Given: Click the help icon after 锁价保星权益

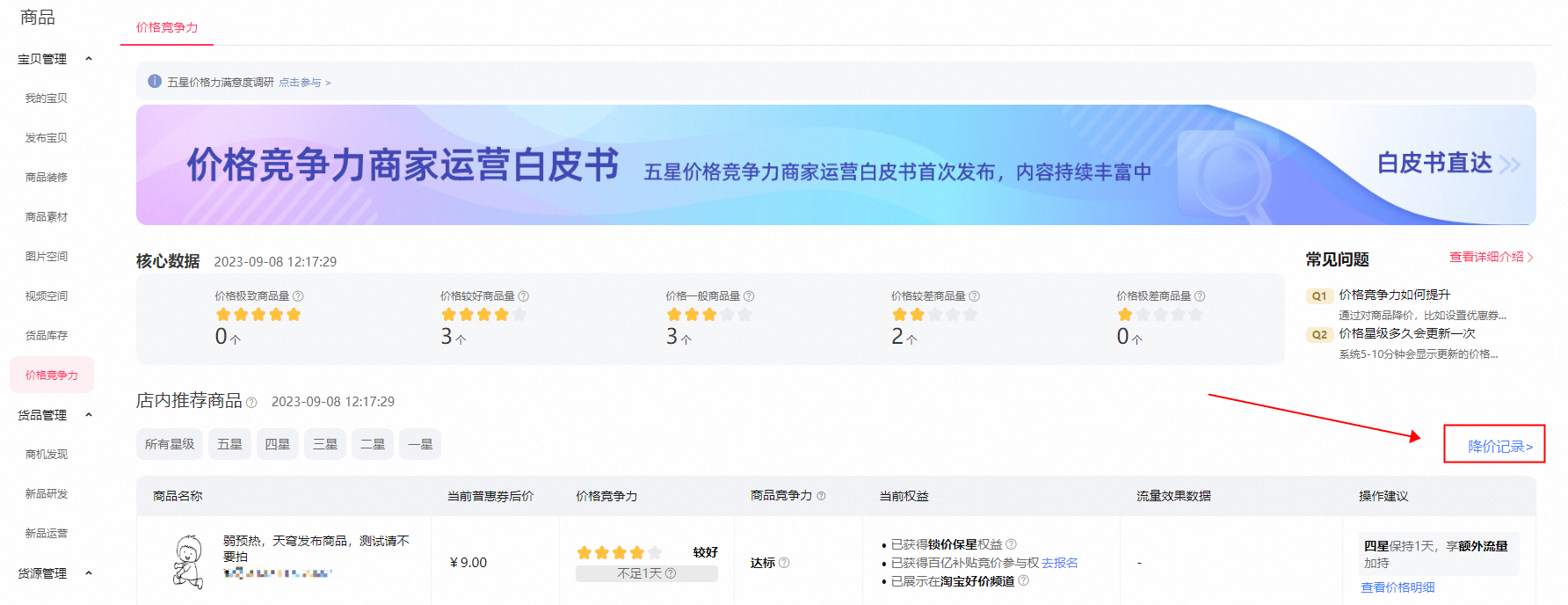Looking at the screenshot, I should tap(1011, 544).
